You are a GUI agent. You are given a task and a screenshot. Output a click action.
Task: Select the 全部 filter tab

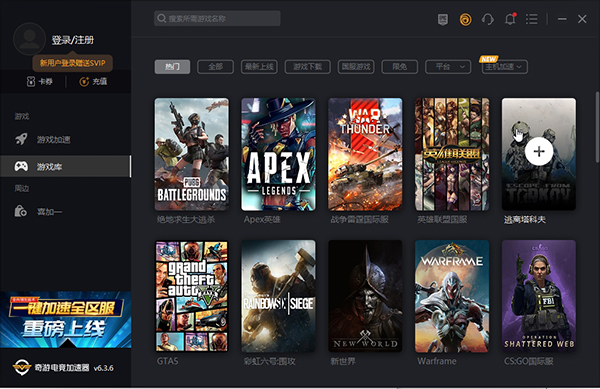pos(215,67)
